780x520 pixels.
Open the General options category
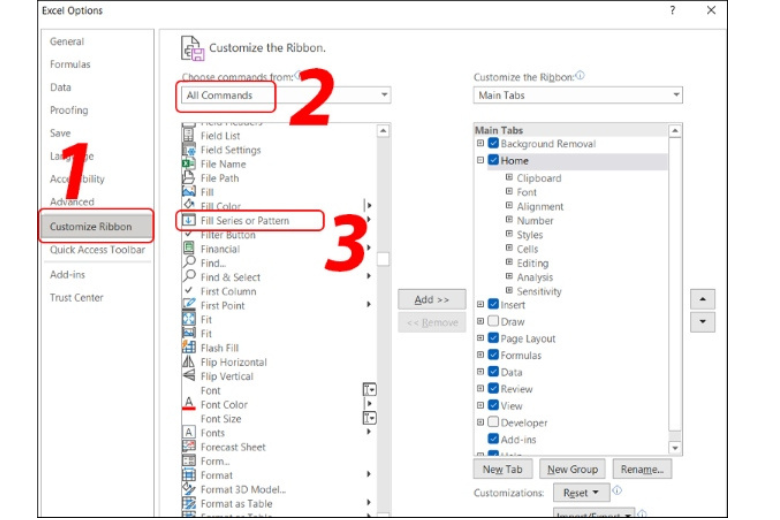[x=67, y=42]
